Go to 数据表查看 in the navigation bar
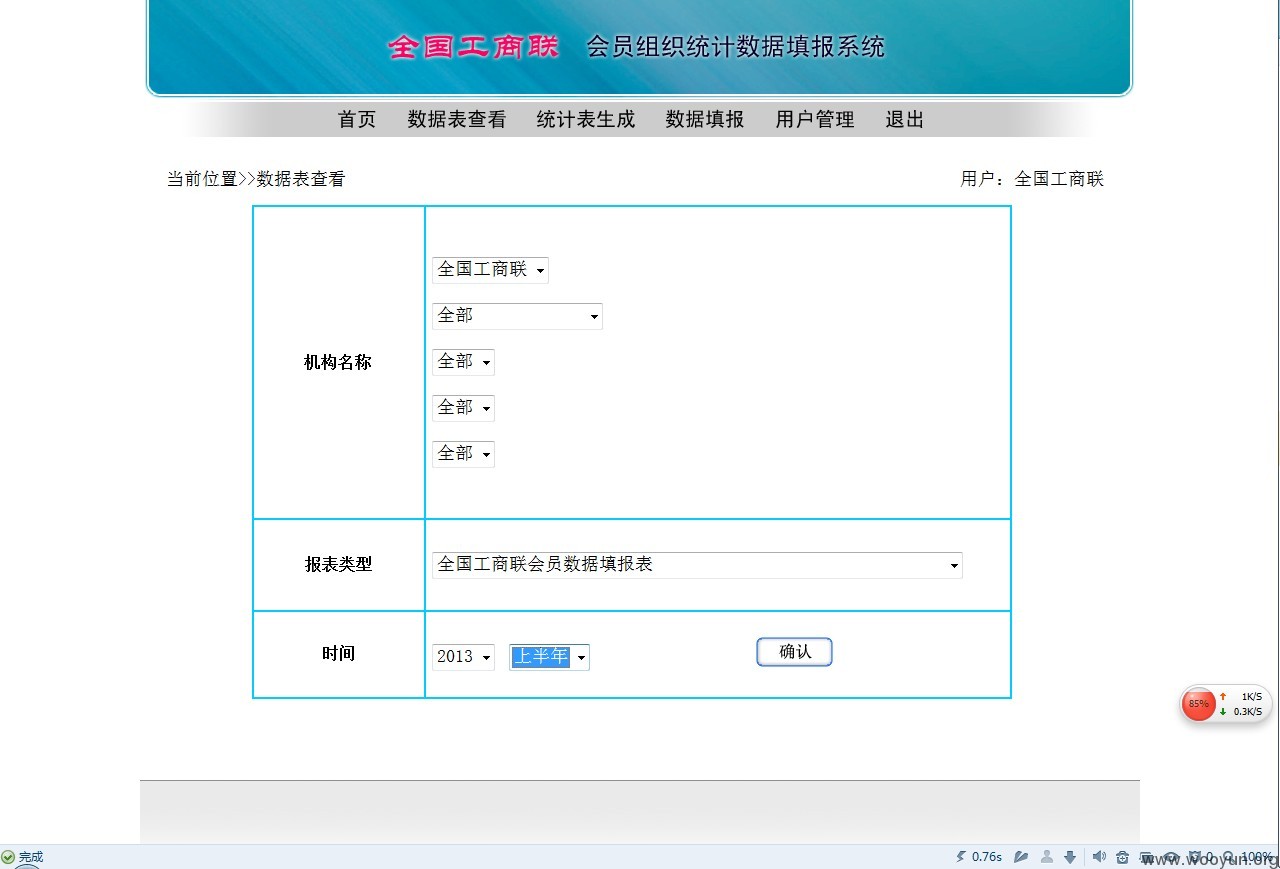The image size is (1280, 869). 457,120
